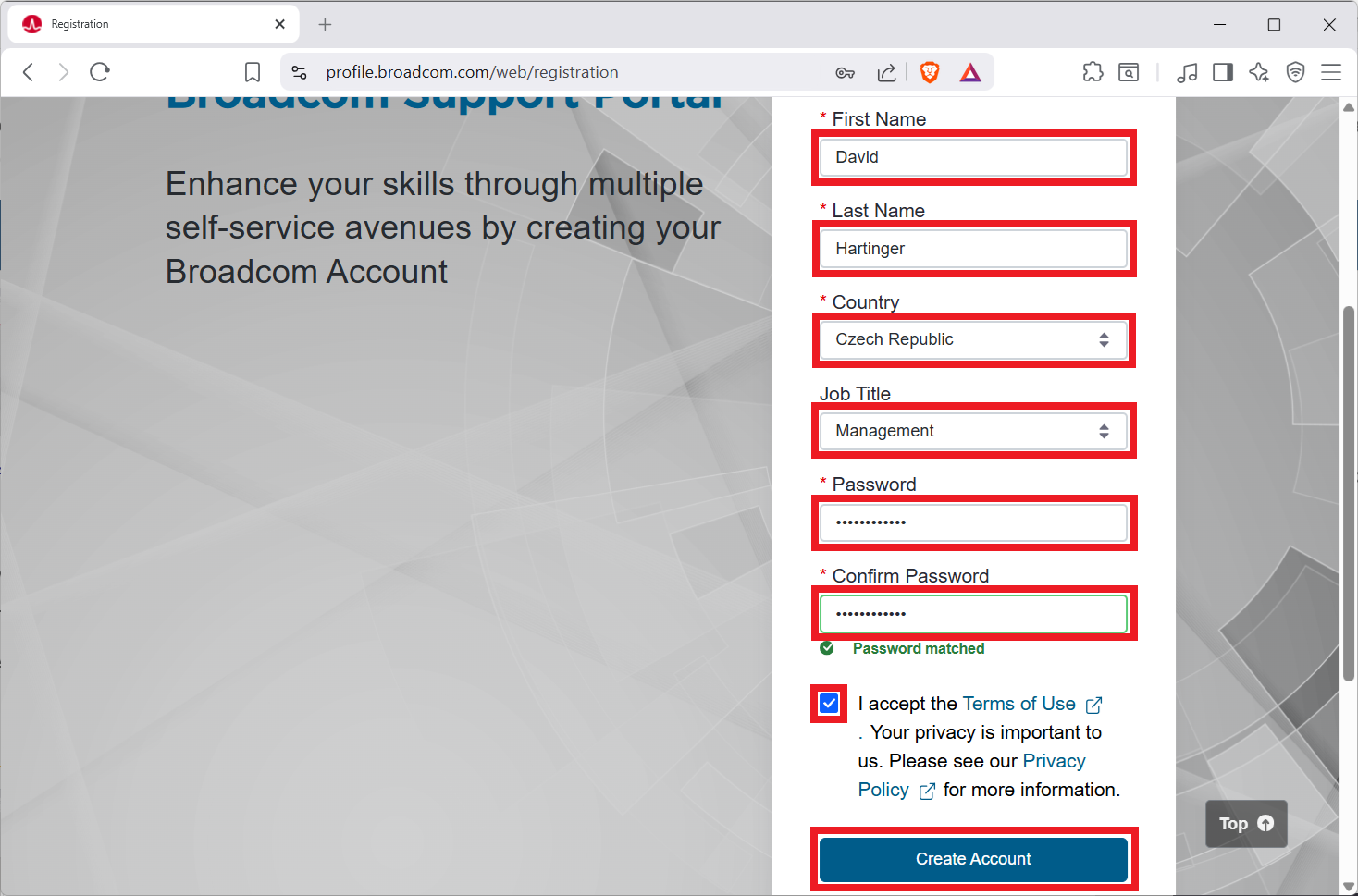
Task: Click the media control music icon
Action: coord(1187,71)
